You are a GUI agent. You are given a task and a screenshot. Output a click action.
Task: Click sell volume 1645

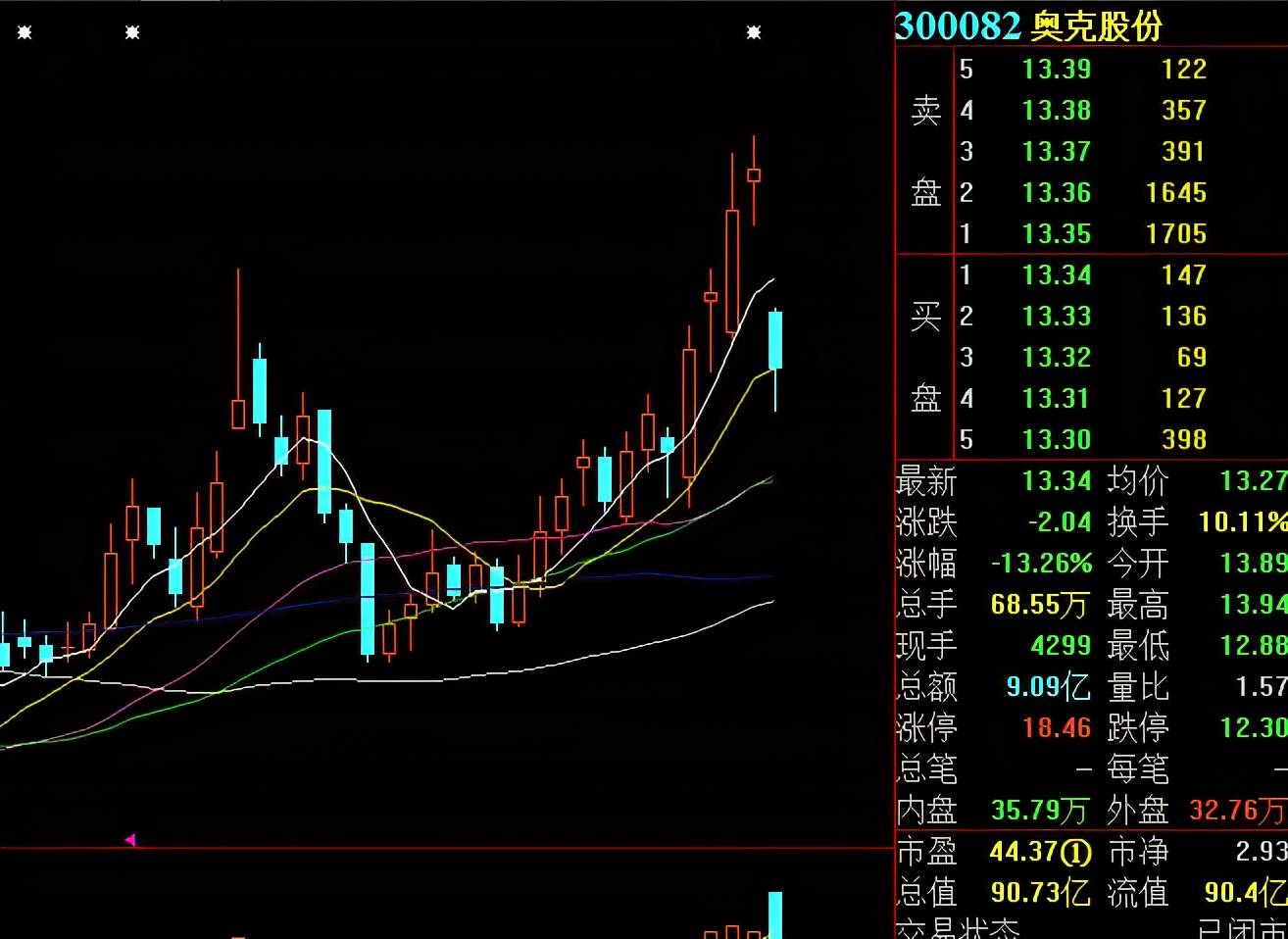pos(1176,193)
